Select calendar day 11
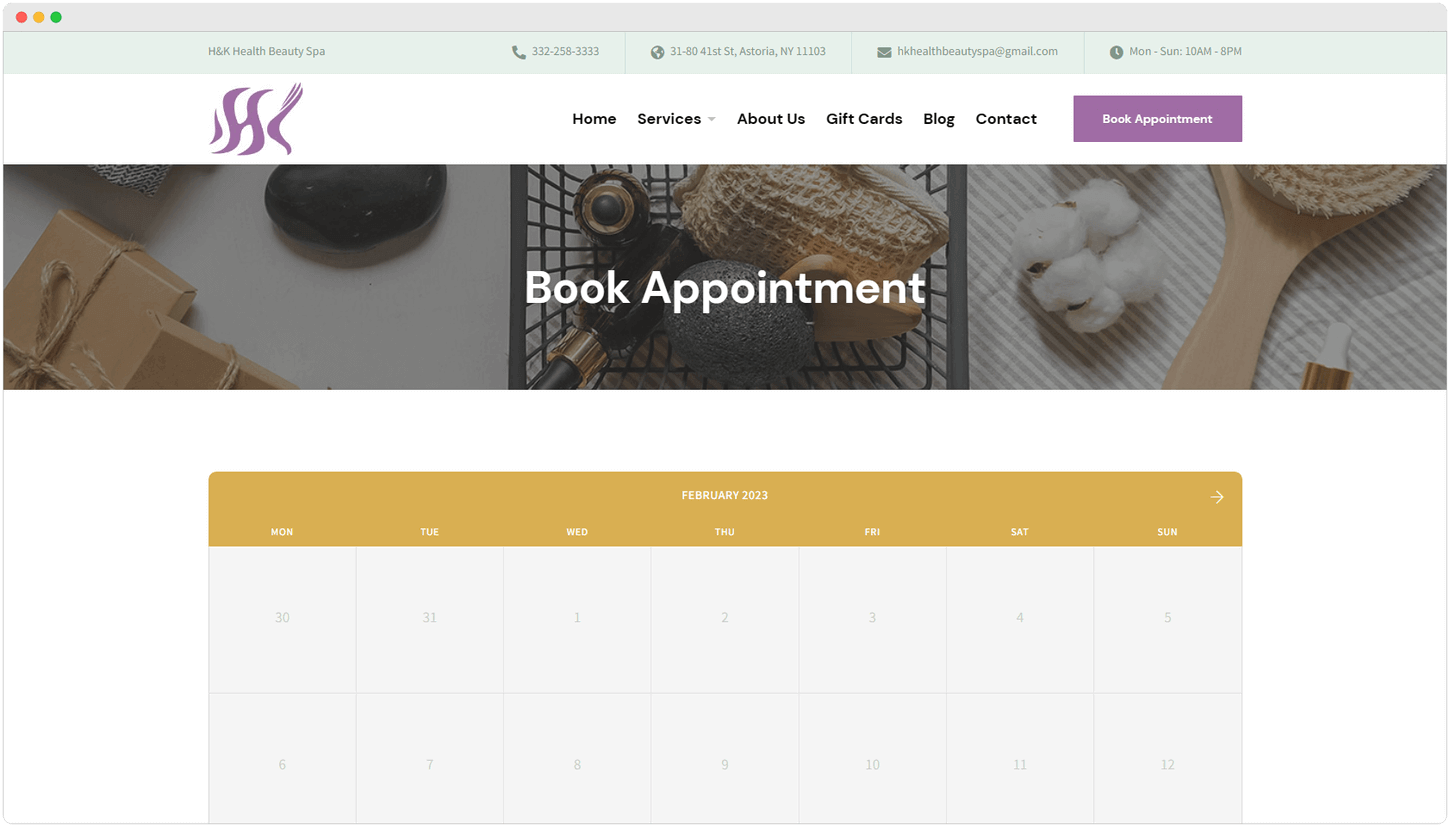Viewport: 1450px width, 827px height. (x=1020, y=759)
